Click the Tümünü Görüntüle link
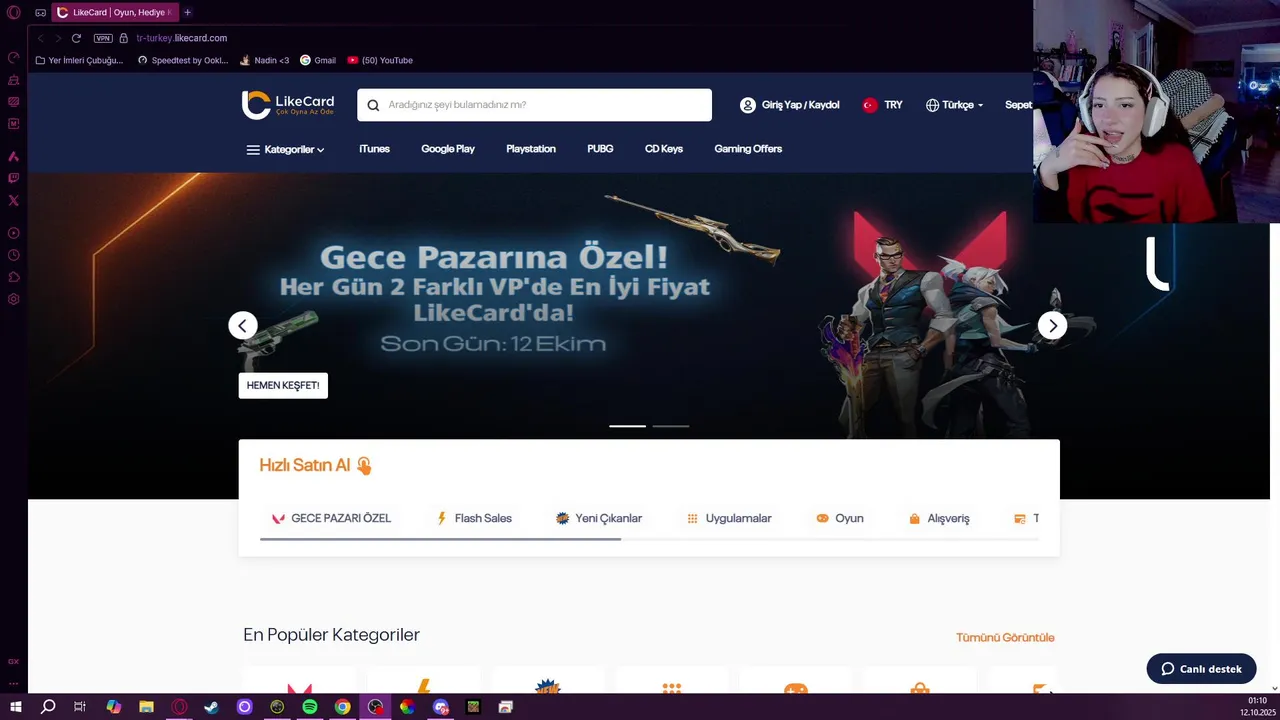The height and width of the screenshot is (720, 1280). (x=1005, y=638)
